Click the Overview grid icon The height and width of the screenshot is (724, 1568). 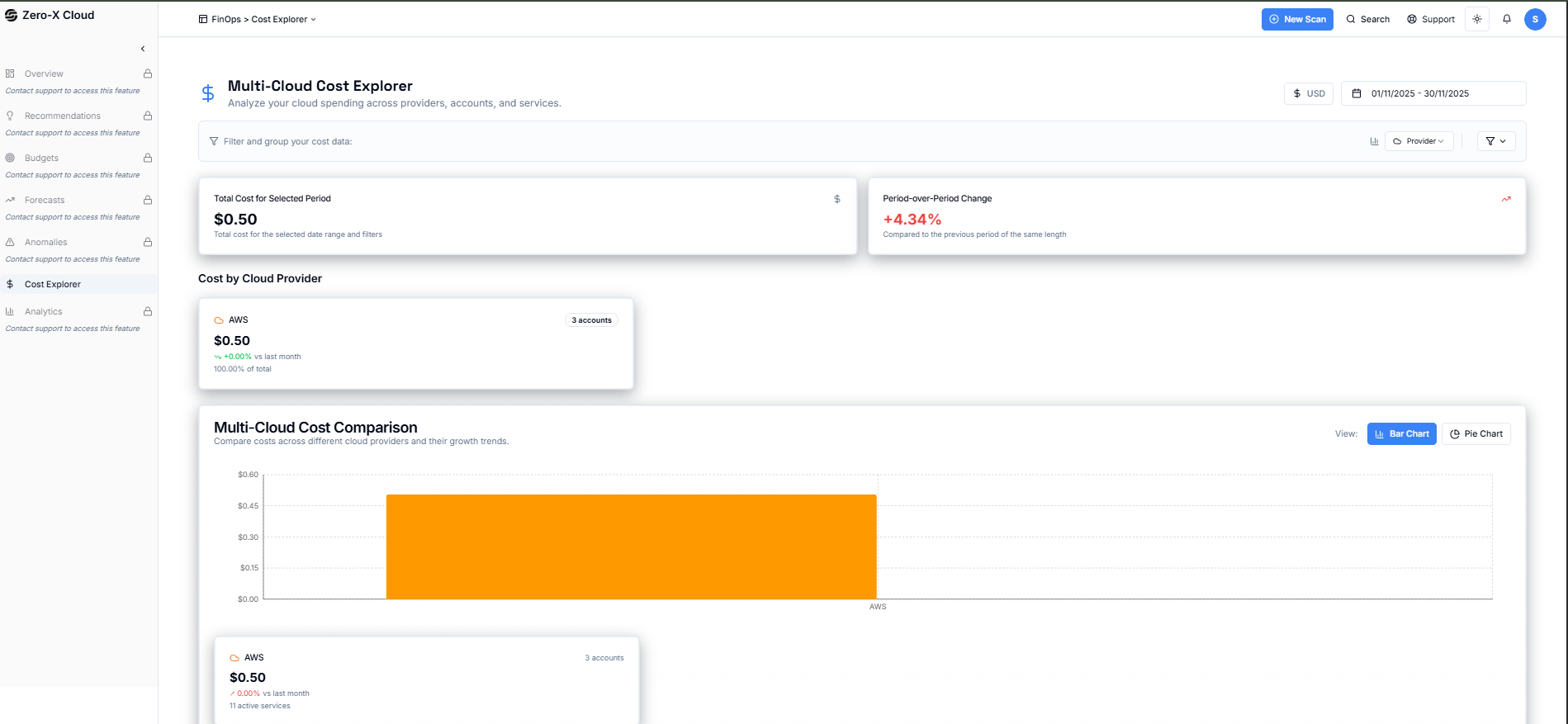click(x=10, y=73)
